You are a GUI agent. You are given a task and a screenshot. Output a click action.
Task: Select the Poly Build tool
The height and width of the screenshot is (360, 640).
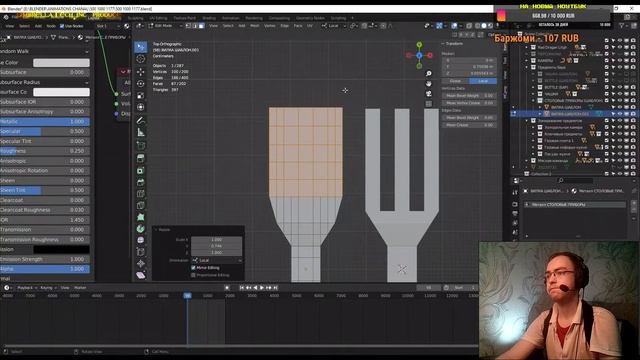point(140,217)
